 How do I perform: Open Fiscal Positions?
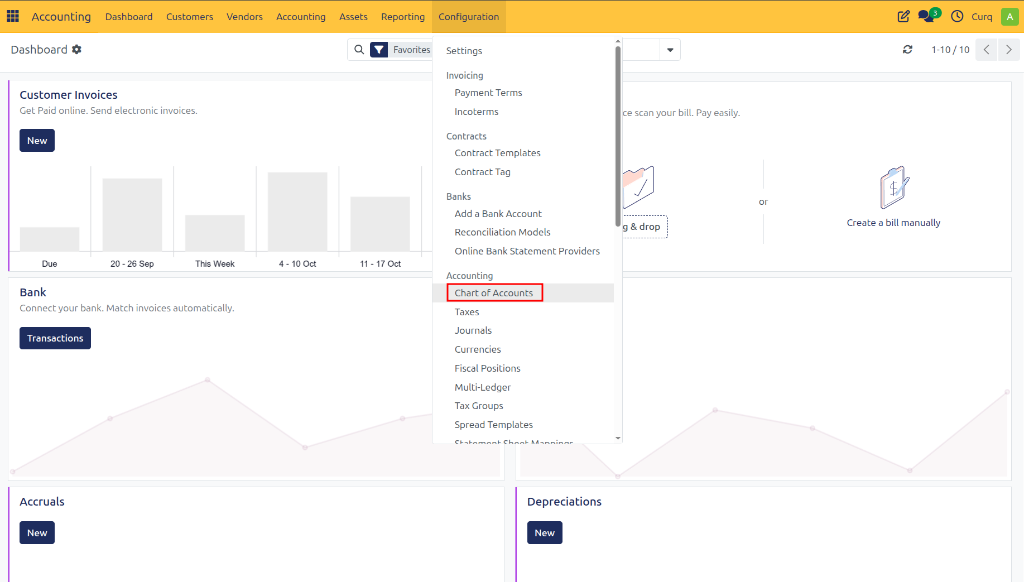click(487, 368)
